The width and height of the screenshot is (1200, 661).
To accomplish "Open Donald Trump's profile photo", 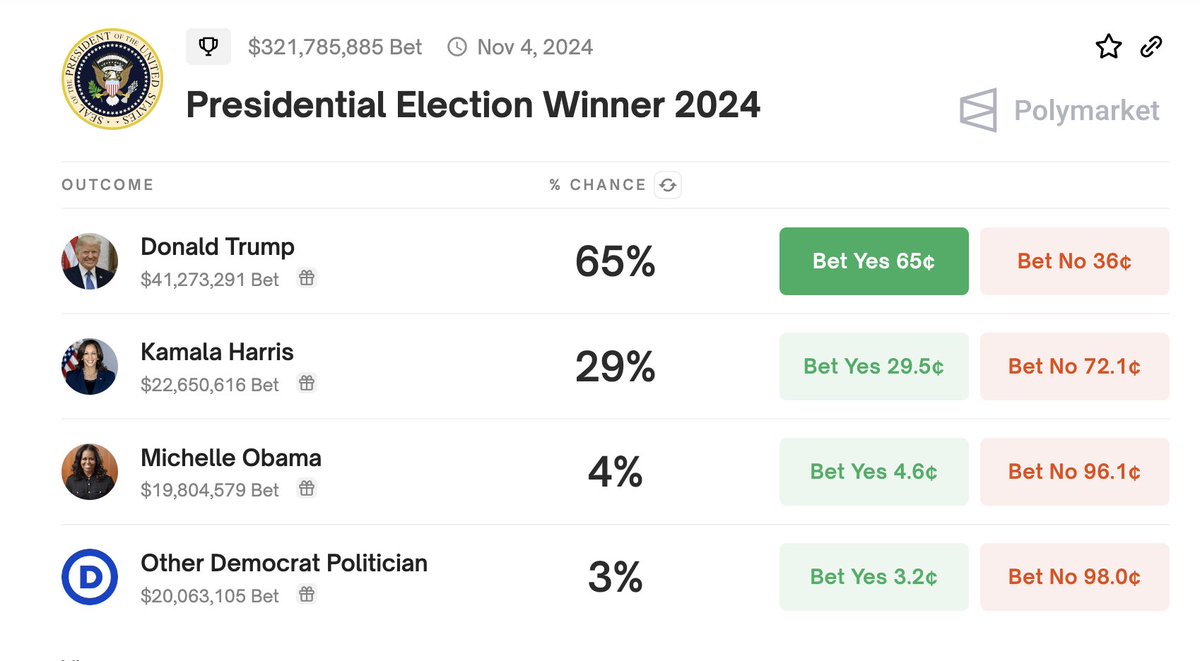I will tap(90, 261).
